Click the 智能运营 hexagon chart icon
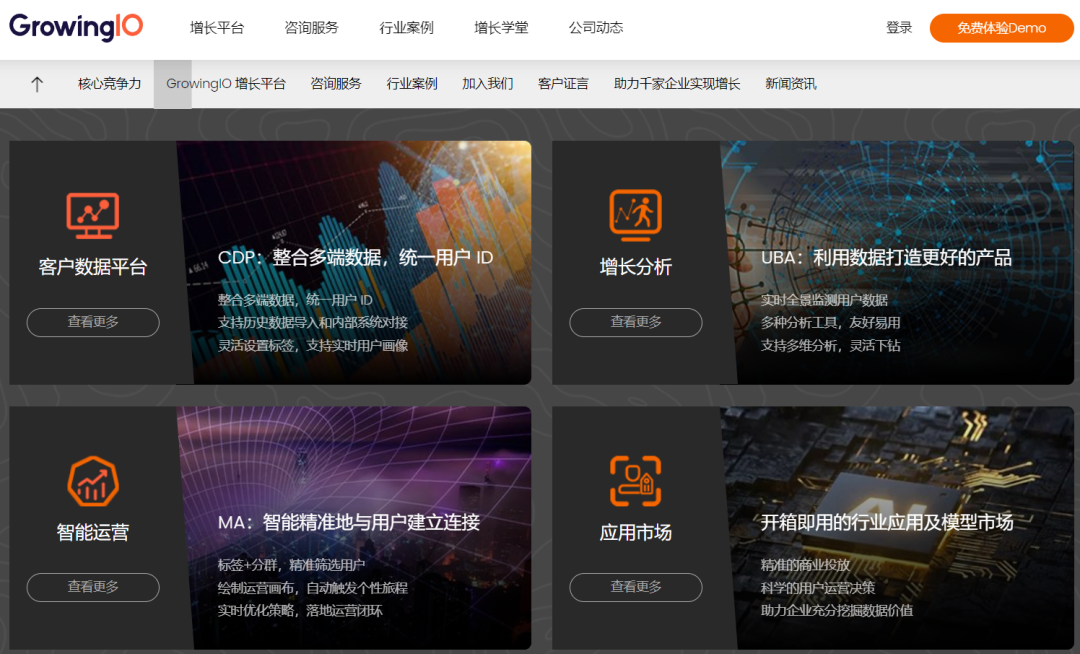This screenshot has width=1080, height=654. click(93, 481)
